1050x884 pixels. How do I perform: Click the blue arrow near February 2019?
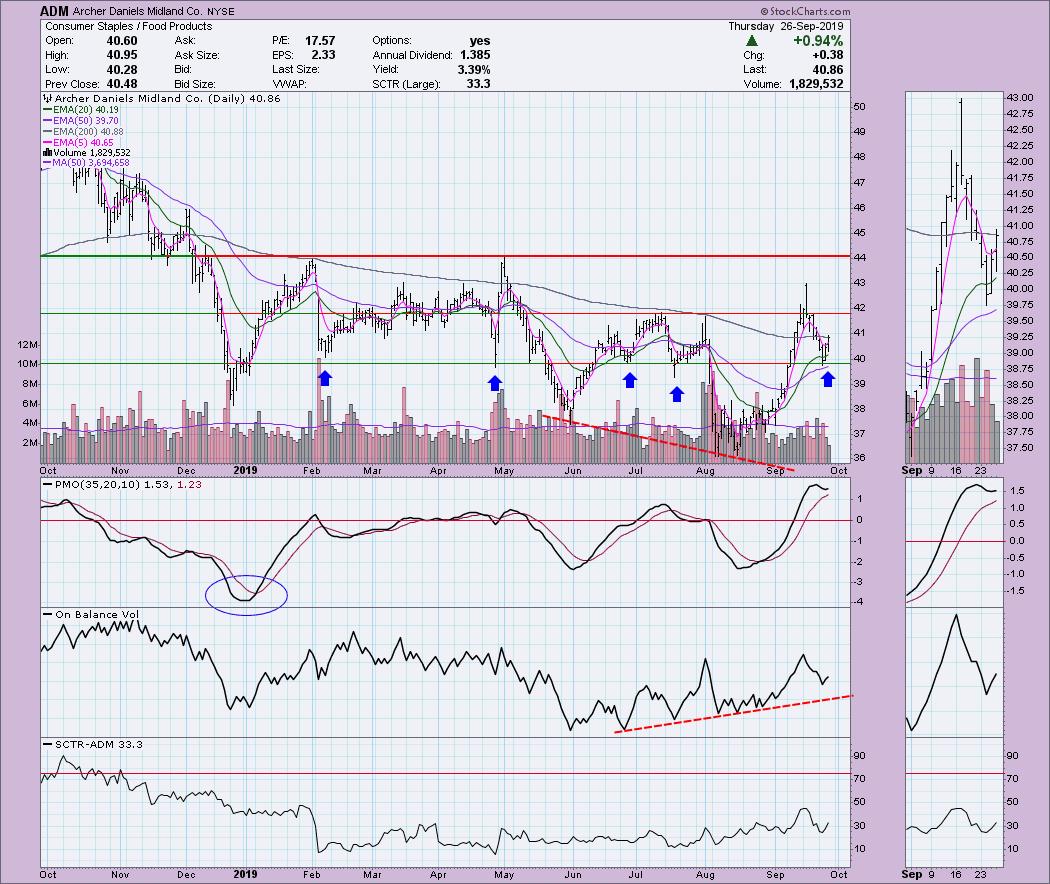(x=325, y=378)
